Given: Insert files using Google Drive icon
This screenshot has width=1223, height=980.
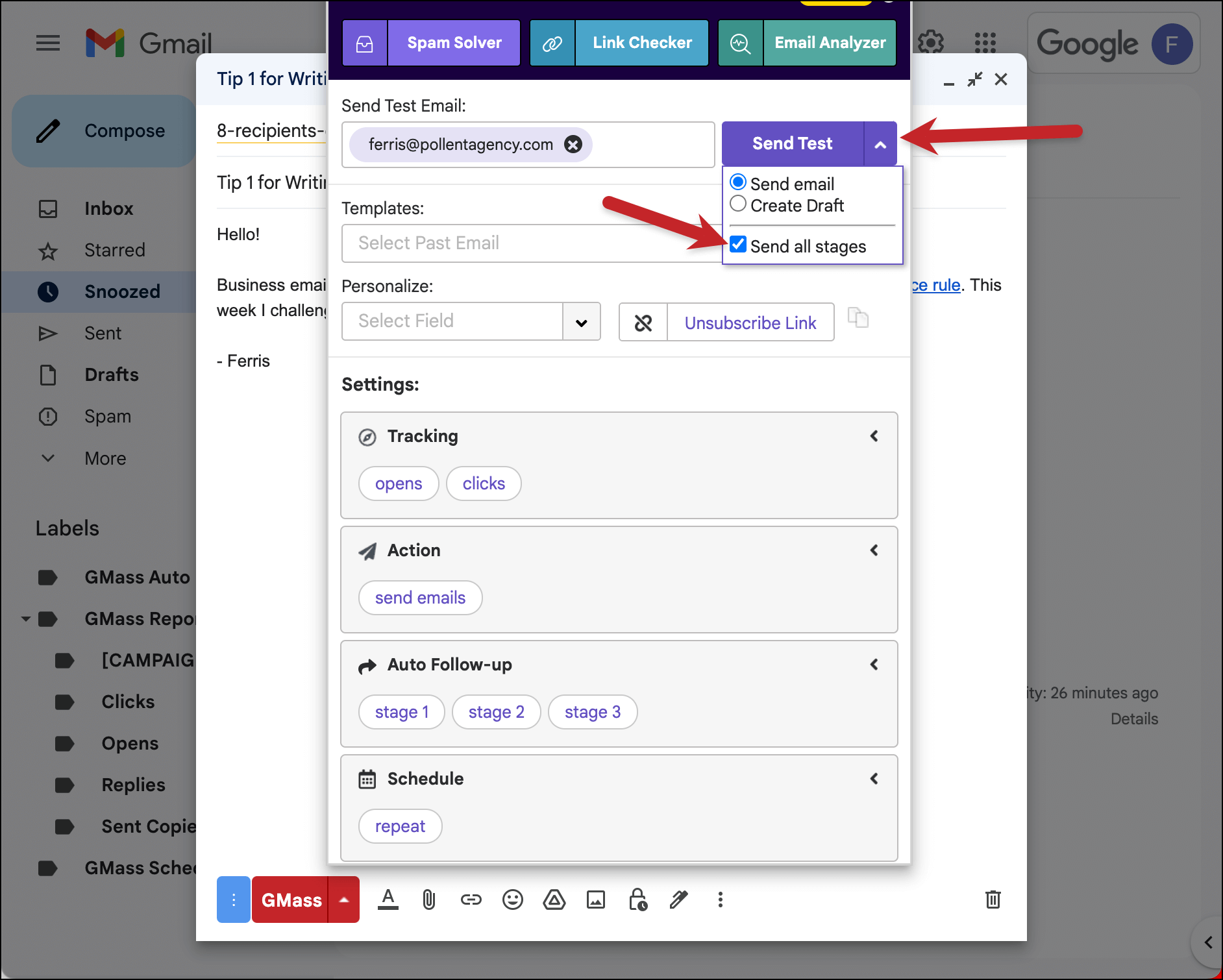Looking at the screenshot, I should [554, 900].
